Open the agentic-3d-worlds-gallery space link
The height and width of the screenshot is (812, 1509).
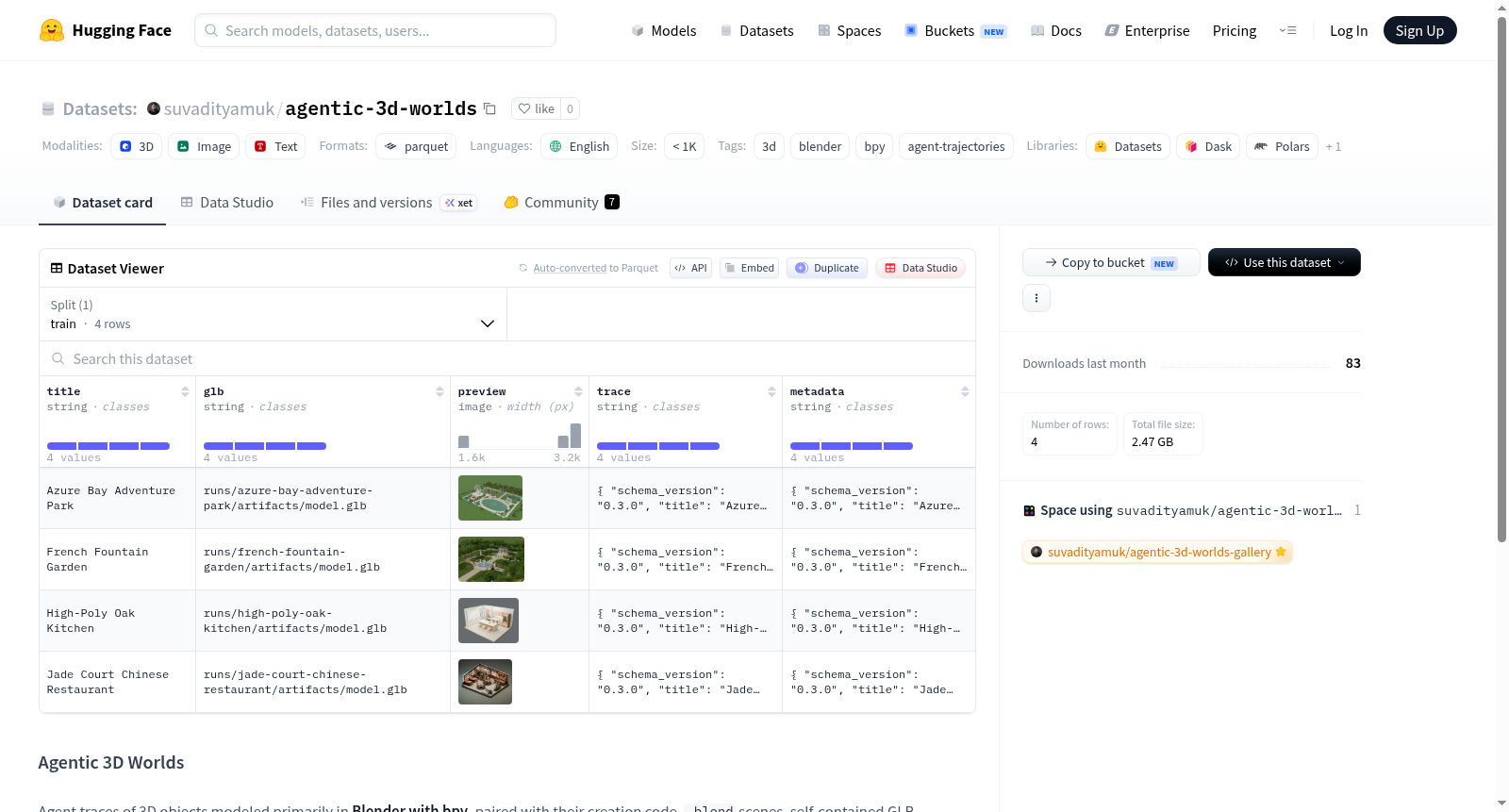pos(1158,552)
